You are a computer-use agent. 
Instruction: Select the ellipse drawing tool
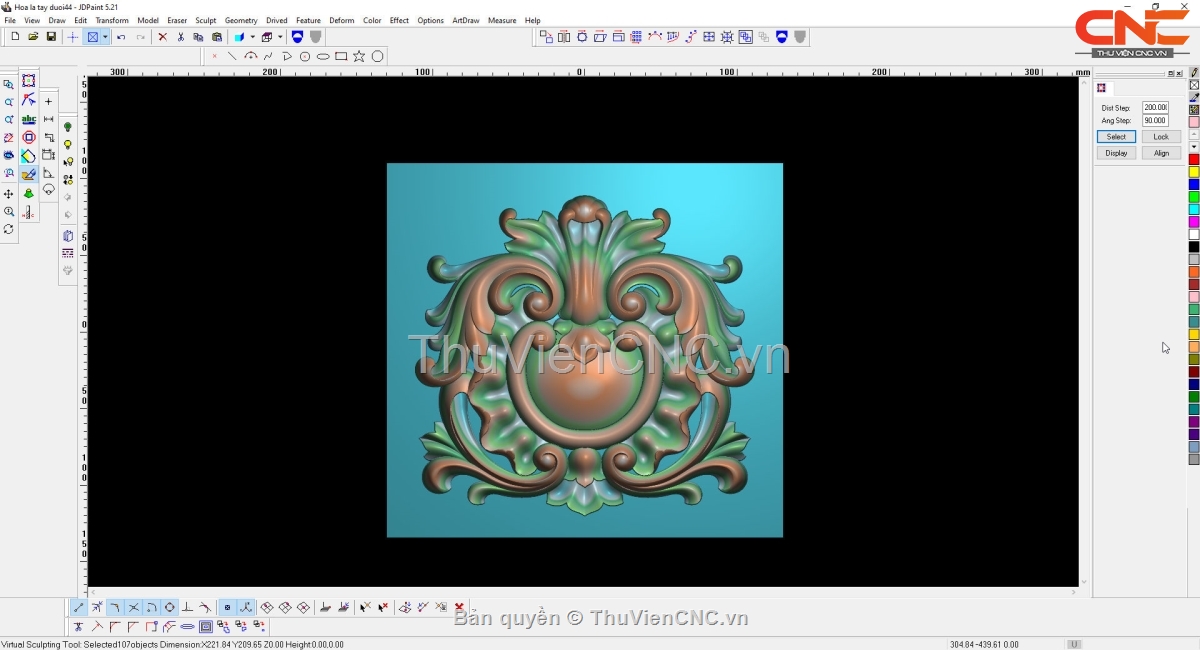(x=323, y=56)
